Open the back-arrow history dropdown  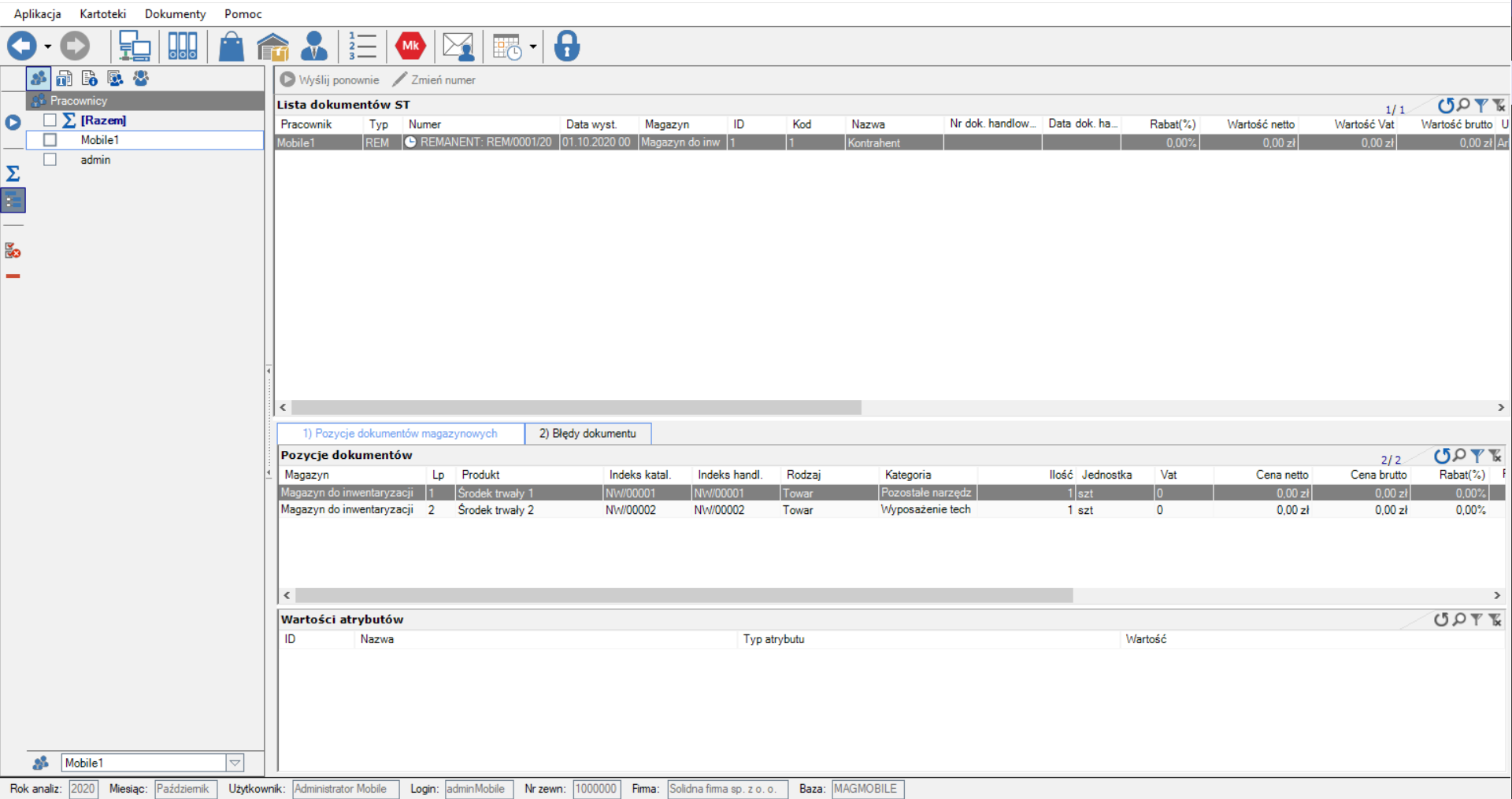pos(47,46)
